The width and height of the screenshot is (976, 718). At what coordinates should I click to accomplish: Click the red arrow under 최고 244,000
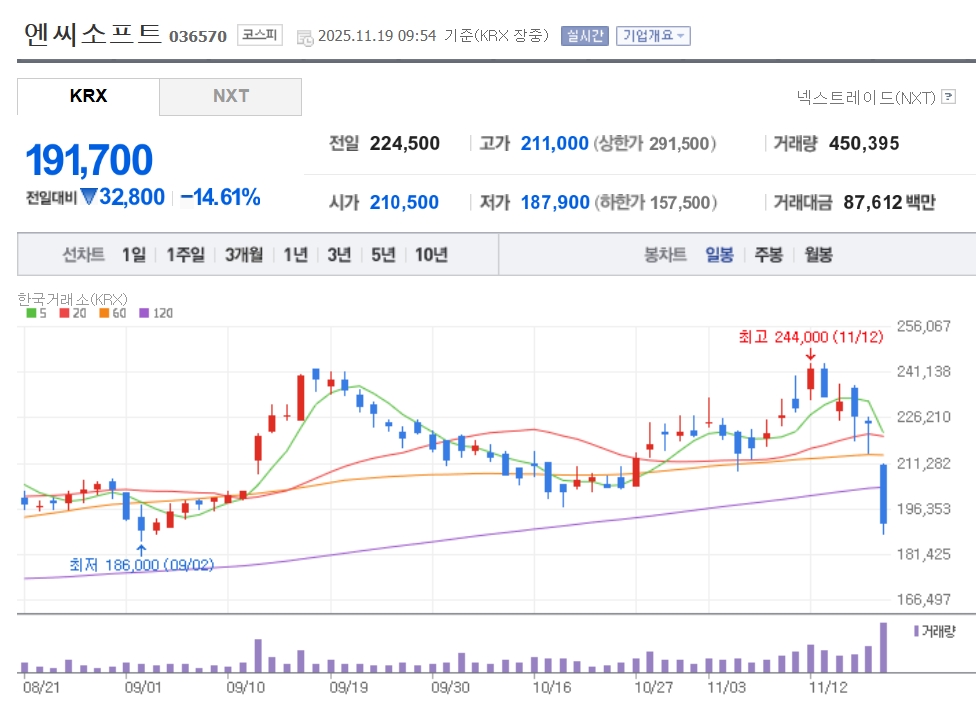pyautogui.click(x=810, y=354)
